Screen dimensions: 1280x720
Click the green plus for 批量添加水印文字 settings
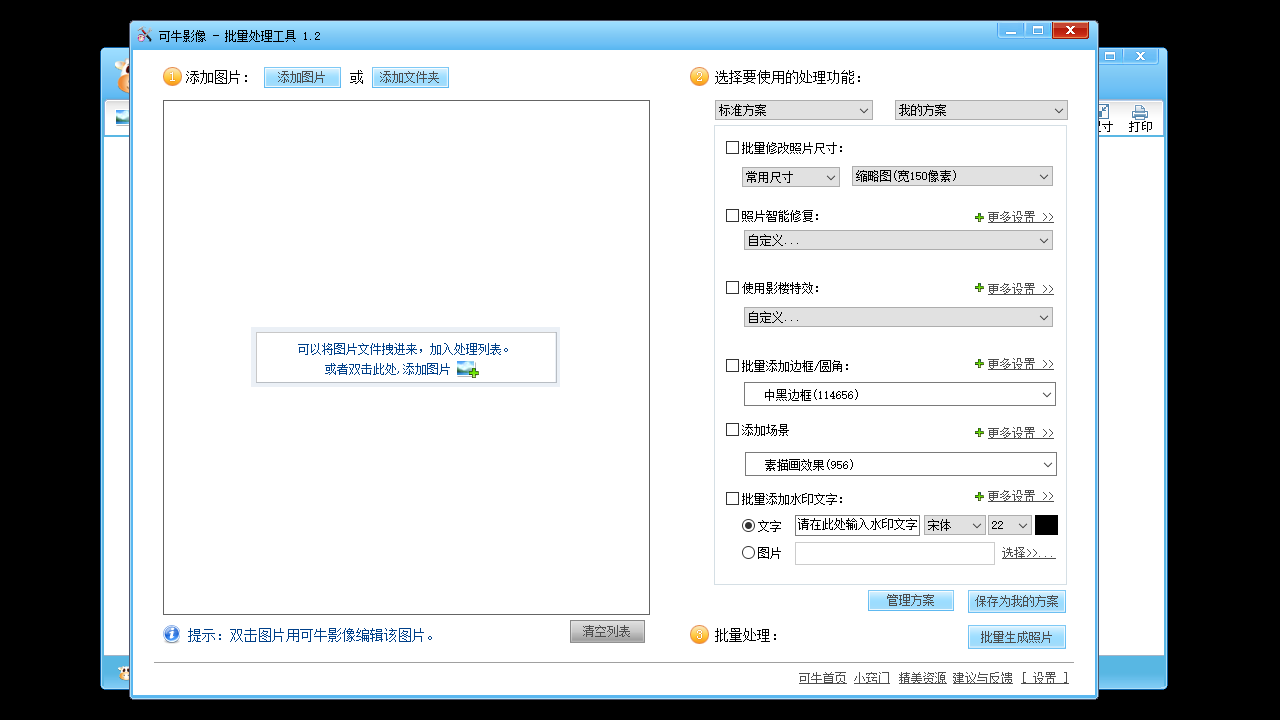tap(980, 496)
